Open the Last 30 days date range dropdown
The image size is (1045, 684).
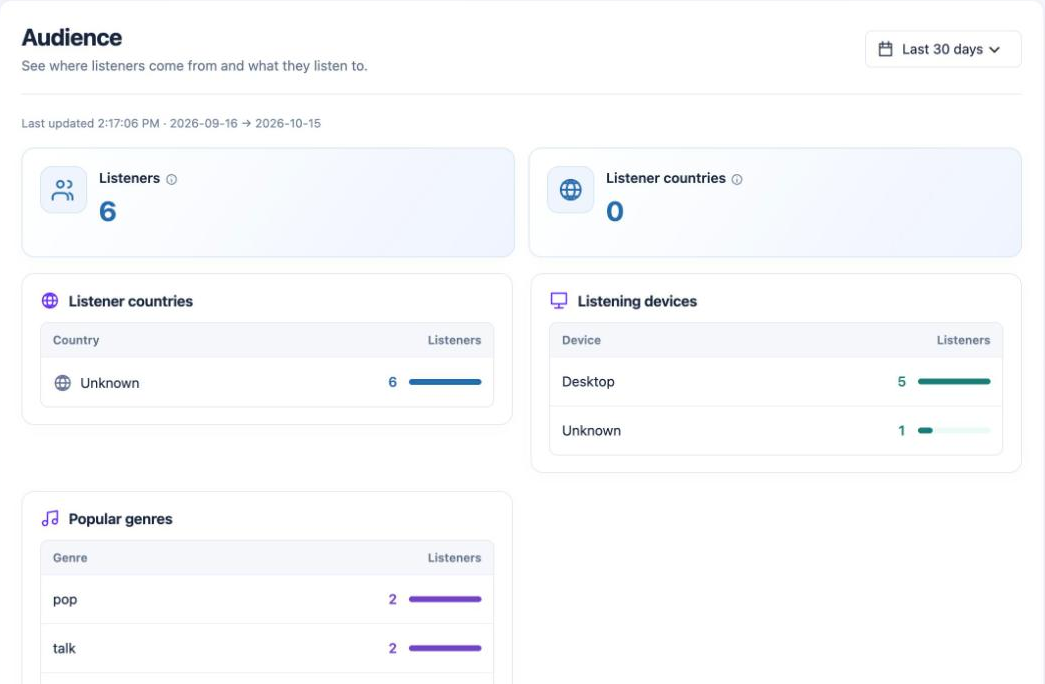pos(942,49)
